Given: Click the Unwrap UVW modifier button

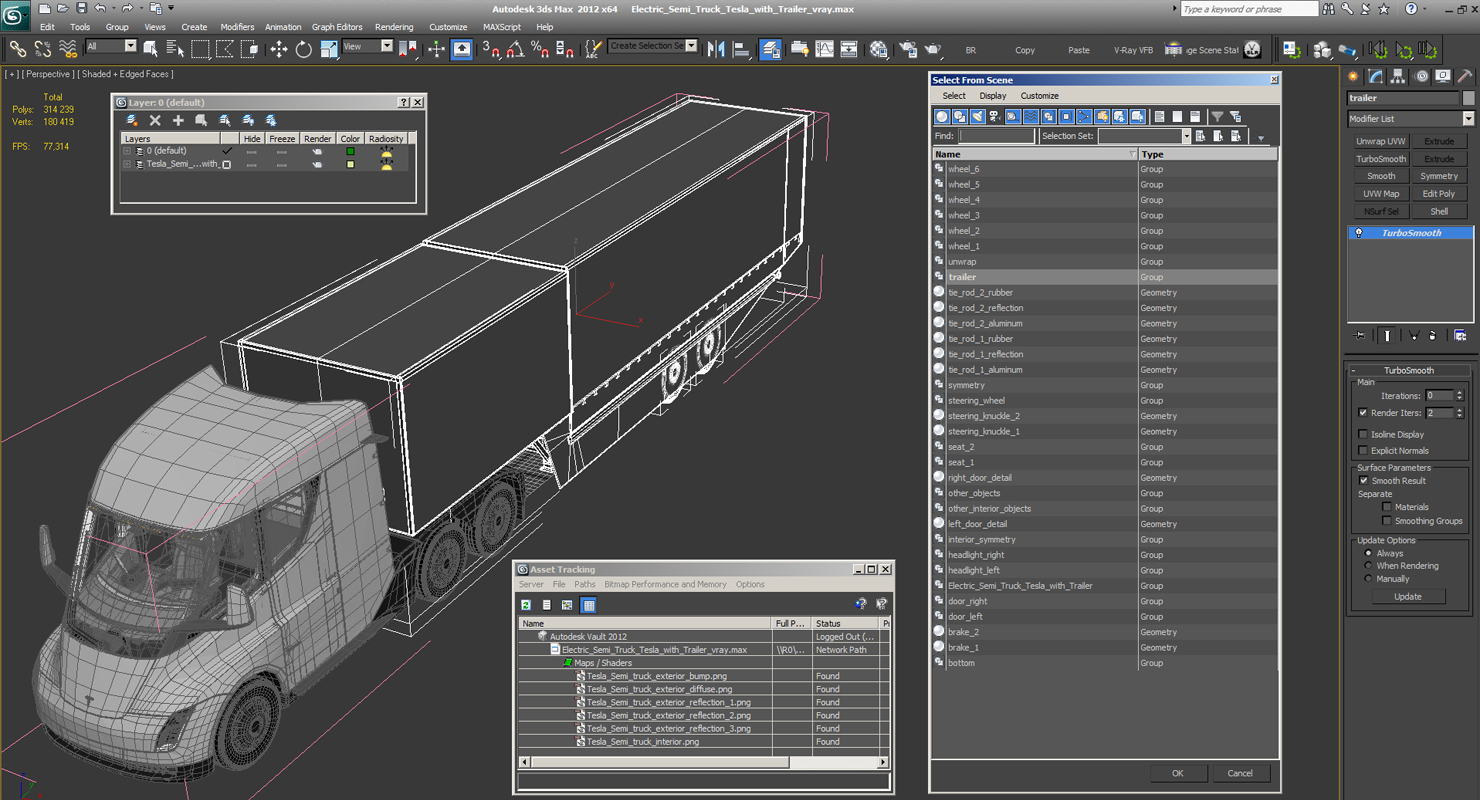Looking at the screenshot, I should click(x=1381, y=142).
